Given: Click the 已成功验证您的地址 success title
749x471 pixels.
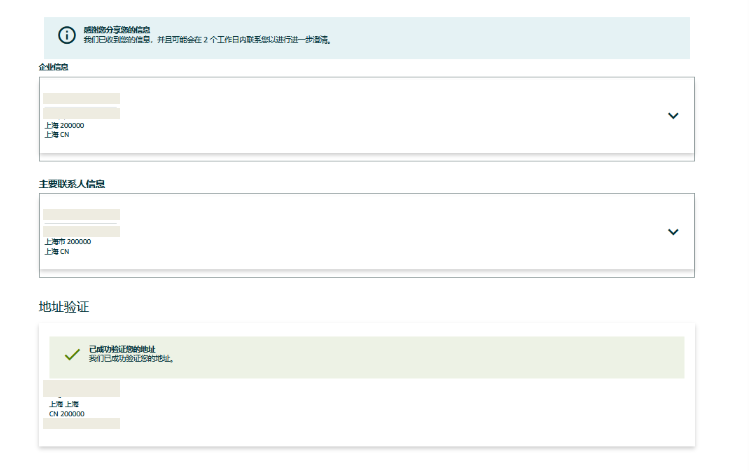Looking at the screenshot, I should pos(121,349).
